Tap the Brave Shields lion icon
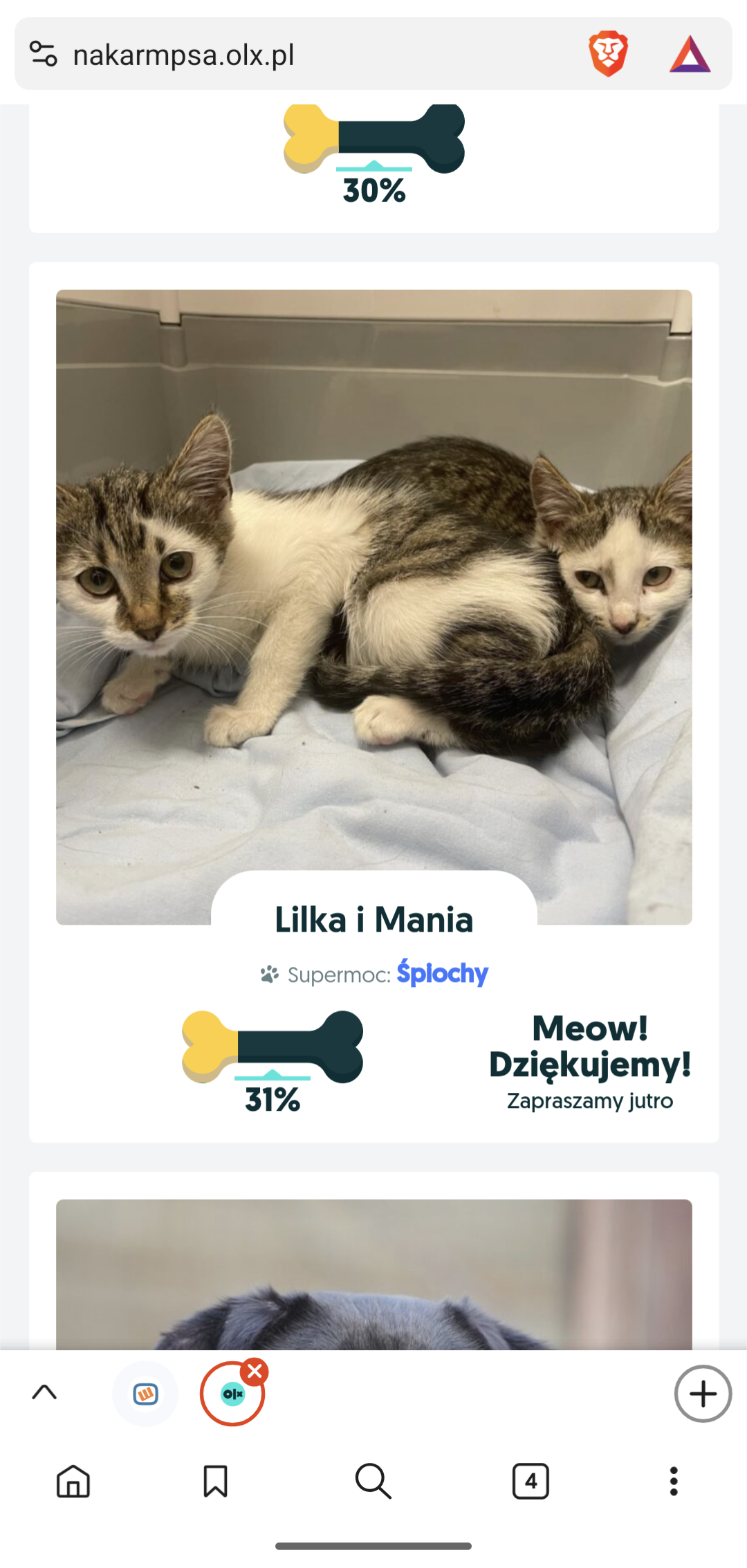Viewport: 747px width, 1568px height. (608, 54)
